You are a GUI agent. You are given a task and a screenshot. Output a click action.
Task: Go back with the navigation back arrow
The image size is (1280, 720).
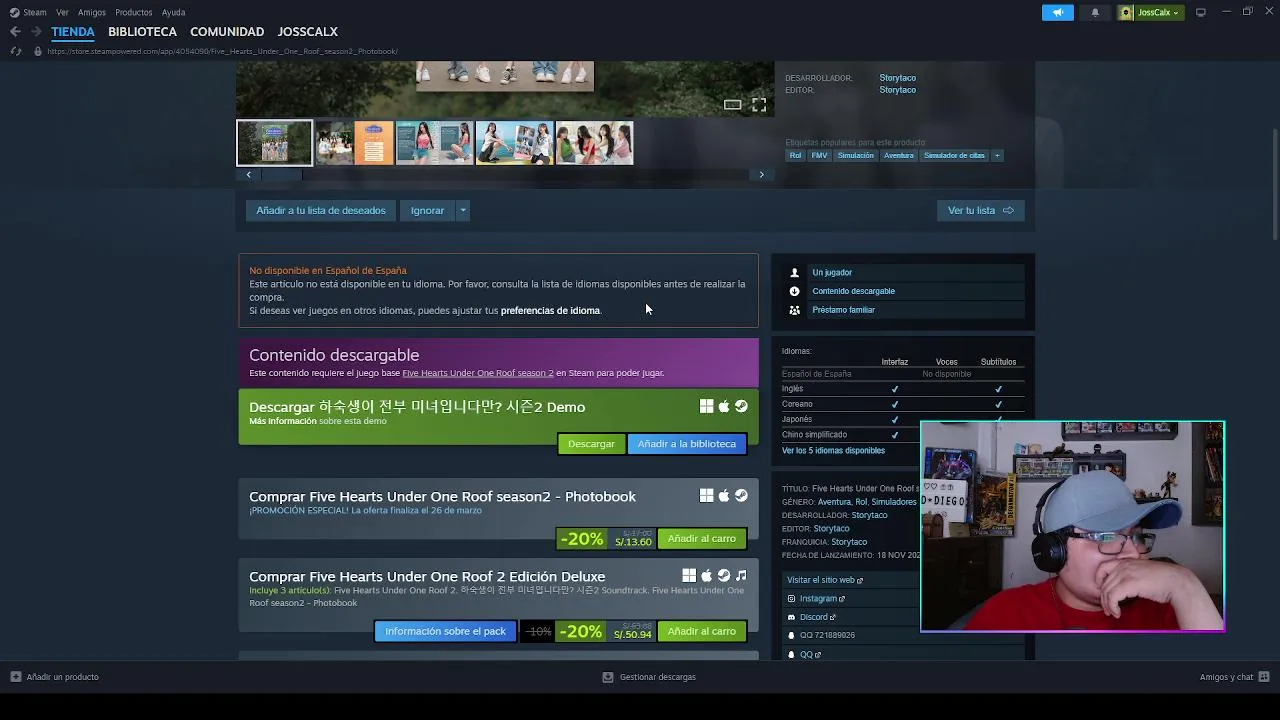tap(15, 32)
